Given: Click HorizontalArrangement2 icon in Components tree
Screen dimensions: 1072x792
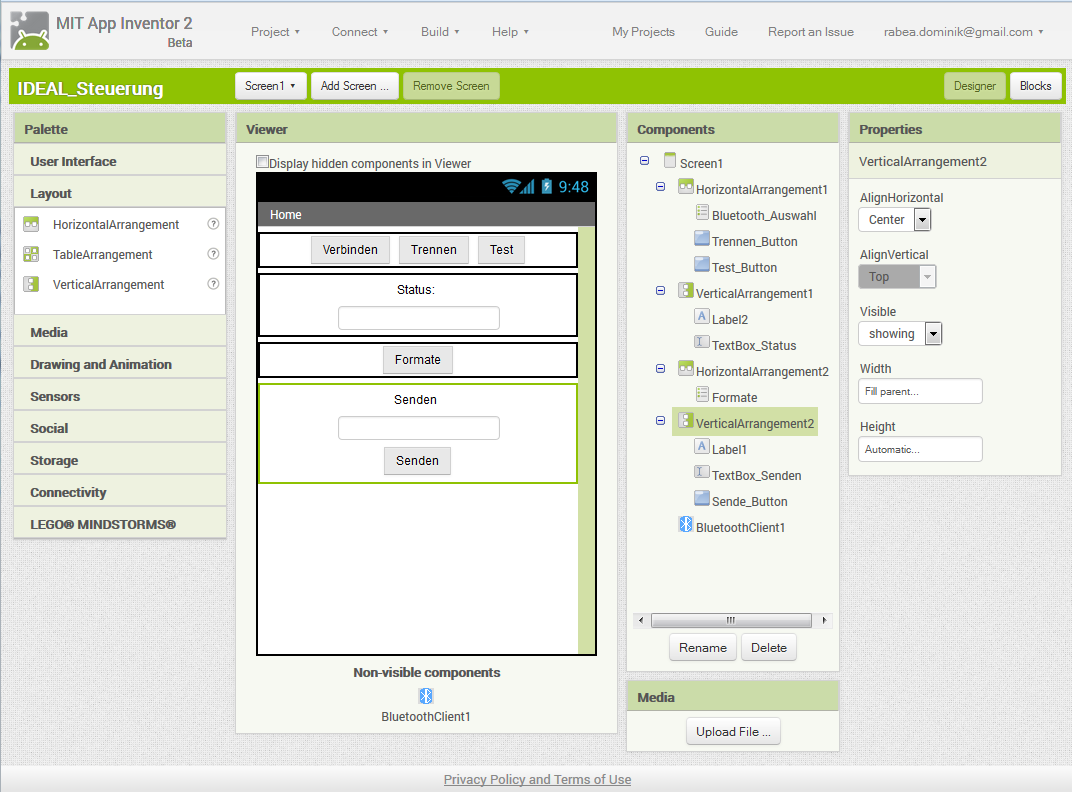Looking at the screenshot, I should (686, 368).
